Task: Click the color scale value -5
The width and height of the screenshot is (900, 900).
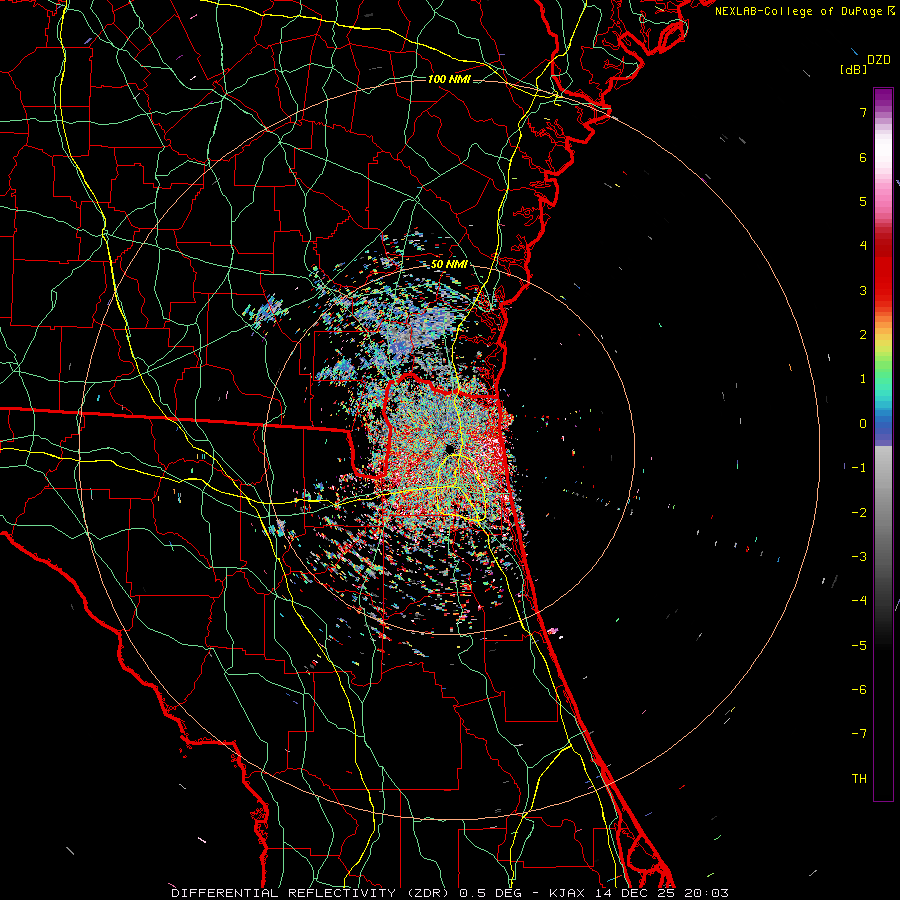Action: click(x=859, y=646)
